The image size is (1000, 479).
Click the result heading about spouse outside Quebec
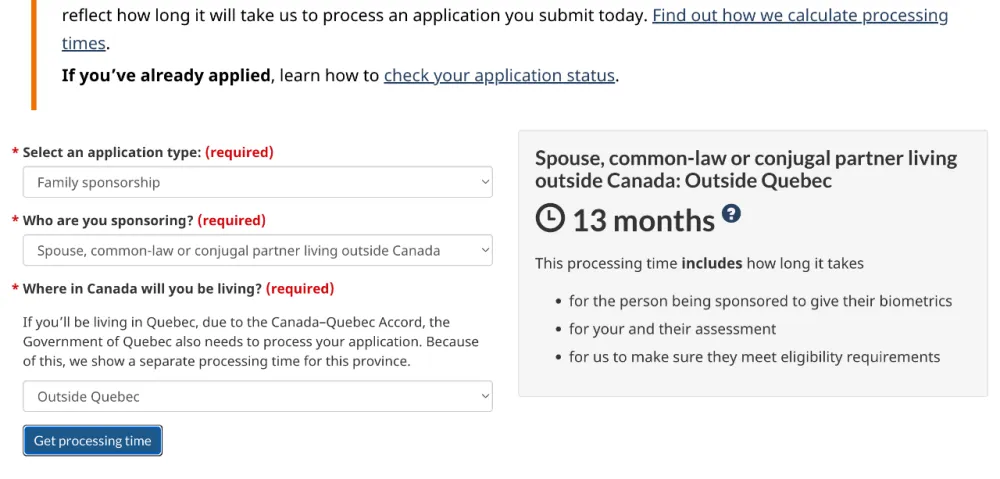pos(746,170)
